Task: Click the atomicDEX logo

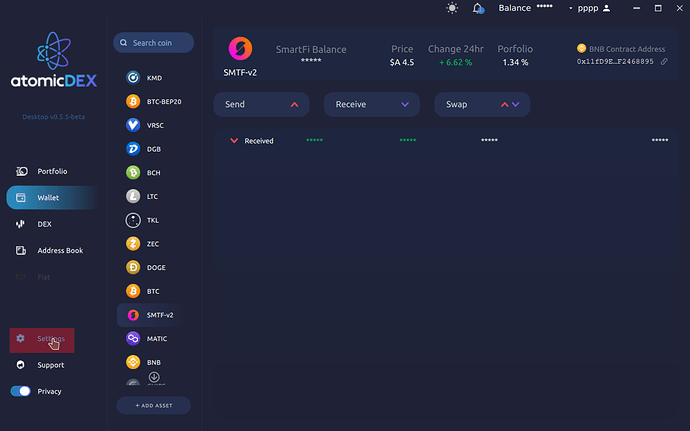Action: point(54,60)
